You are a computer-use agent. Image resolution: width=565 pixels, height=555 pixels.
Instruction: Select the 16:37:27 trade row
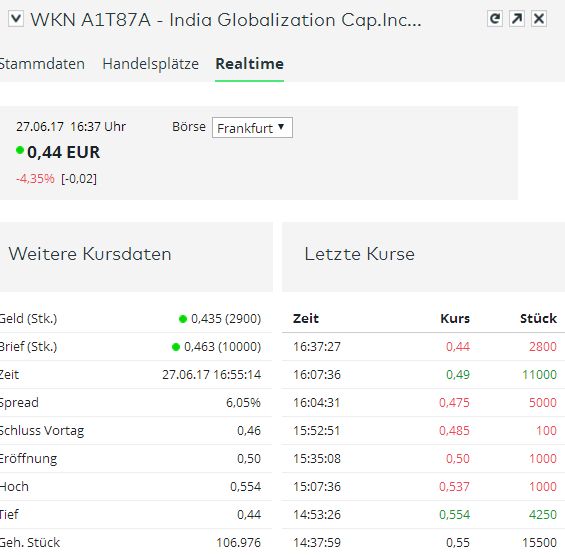coord(423,347)
